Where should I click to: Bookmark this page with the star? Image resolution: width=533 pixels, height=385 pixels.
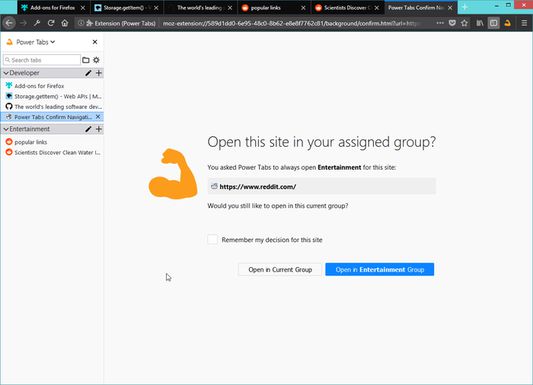click(464, 23)
